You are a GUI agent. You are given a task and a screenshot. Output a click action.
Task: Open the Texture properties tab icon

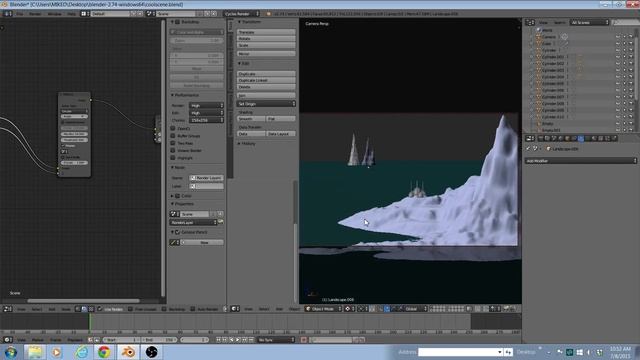pos(600,139)
